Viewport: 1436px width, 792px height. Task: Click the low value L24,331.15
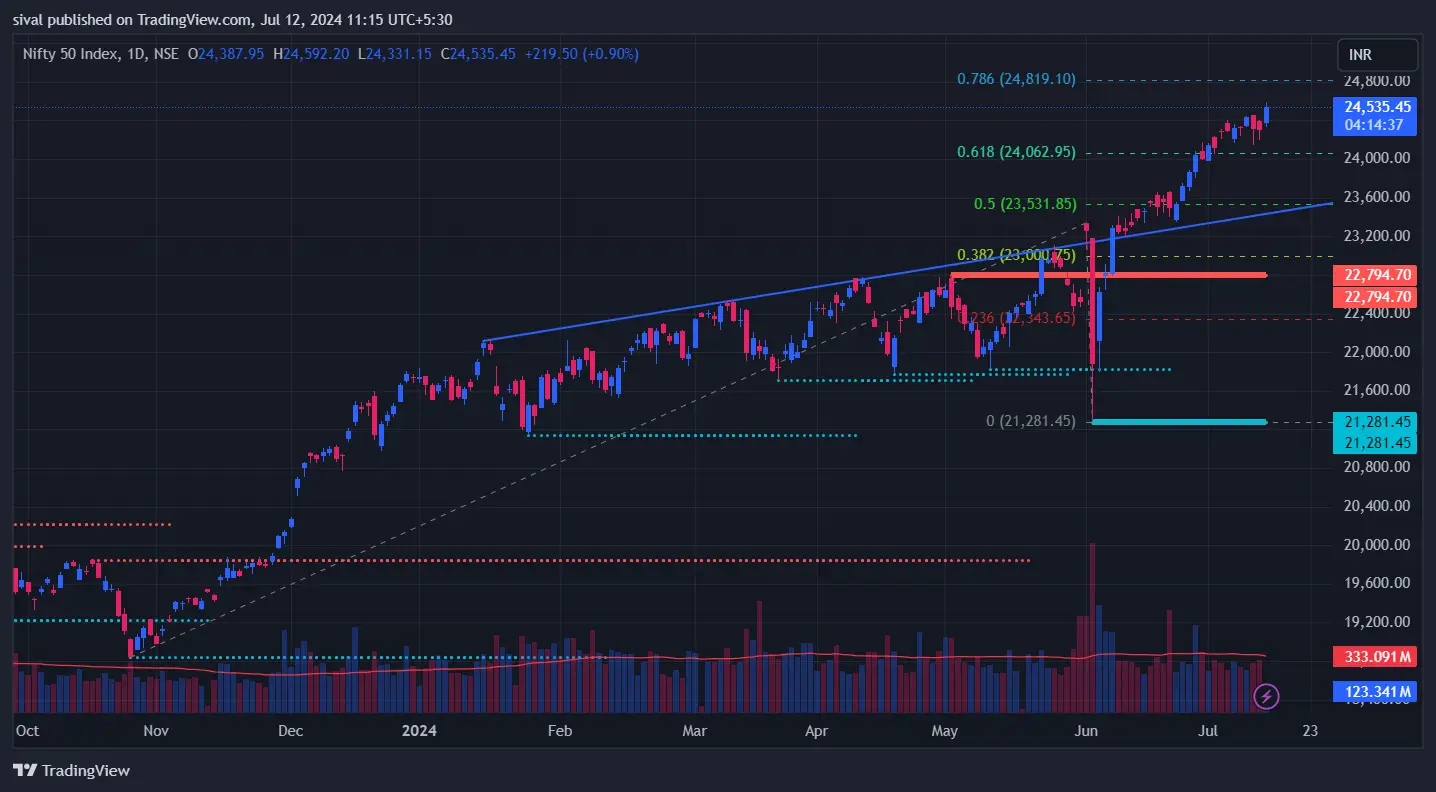pos(396,54)
